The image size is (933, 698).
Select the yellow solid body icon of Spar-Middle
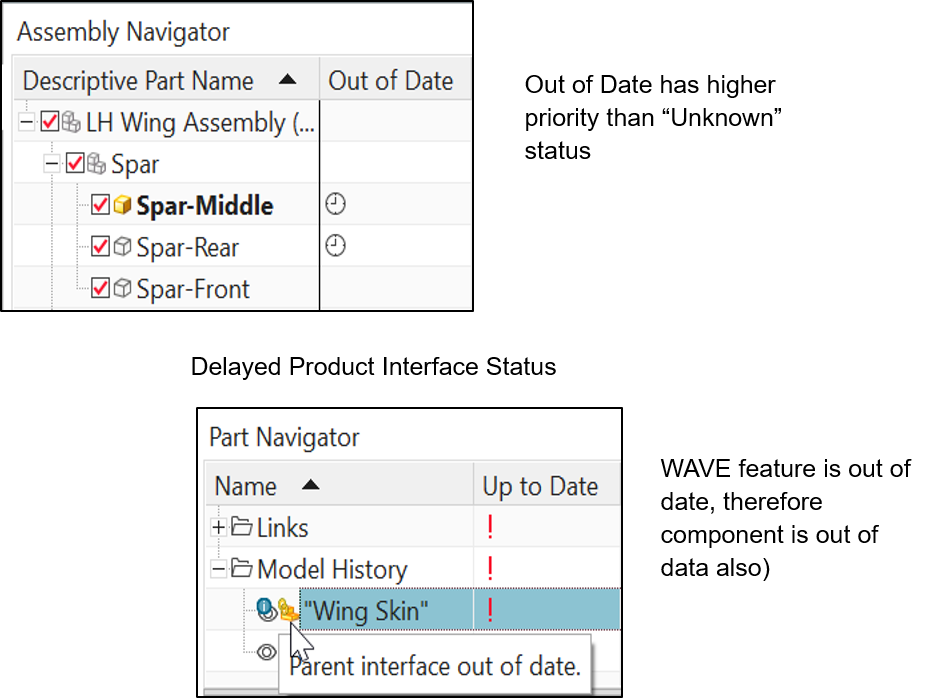[121, 205]
